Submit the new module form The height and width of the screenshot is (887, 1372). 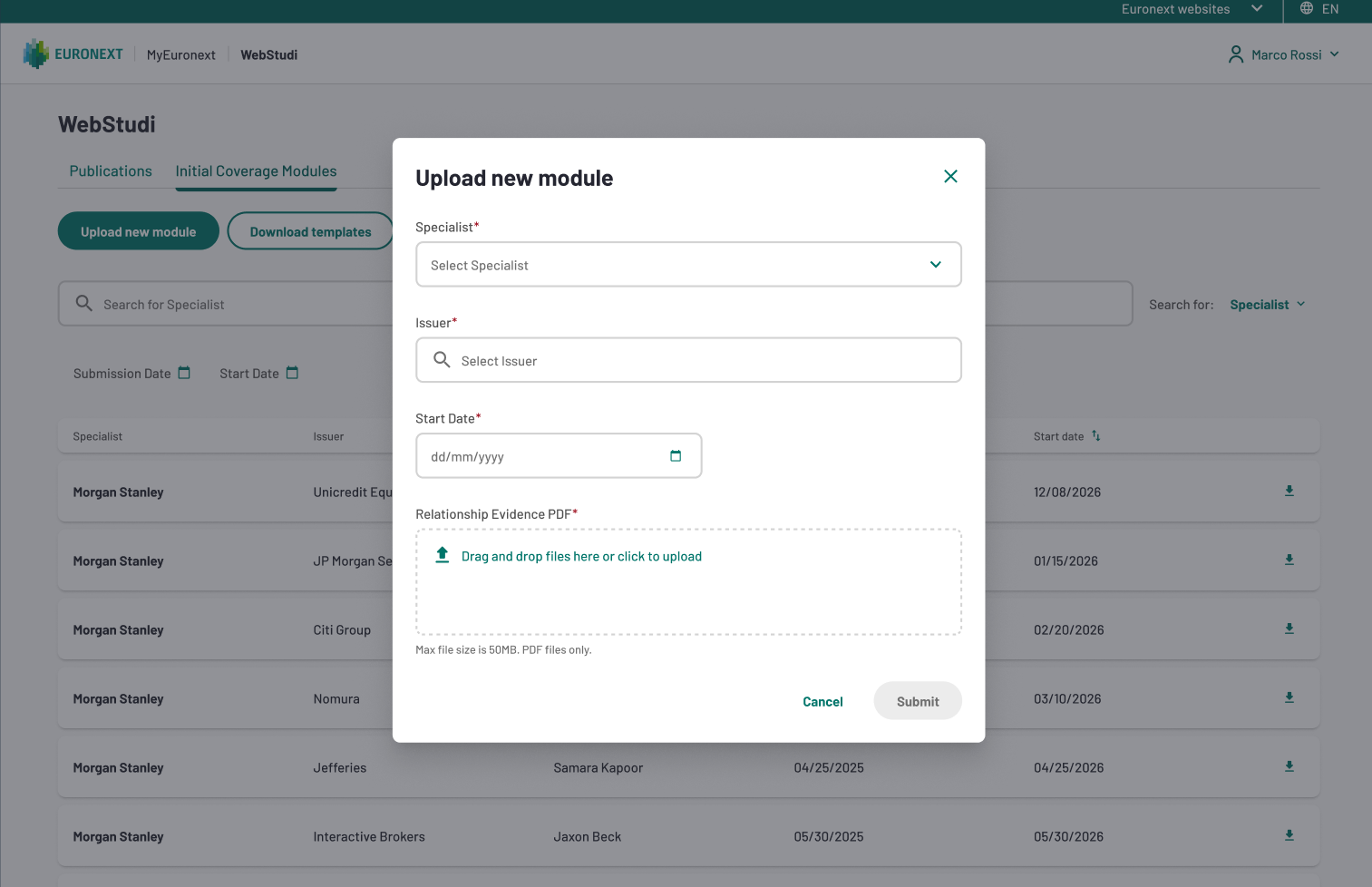pyautogui.click(x=918, y=701)
